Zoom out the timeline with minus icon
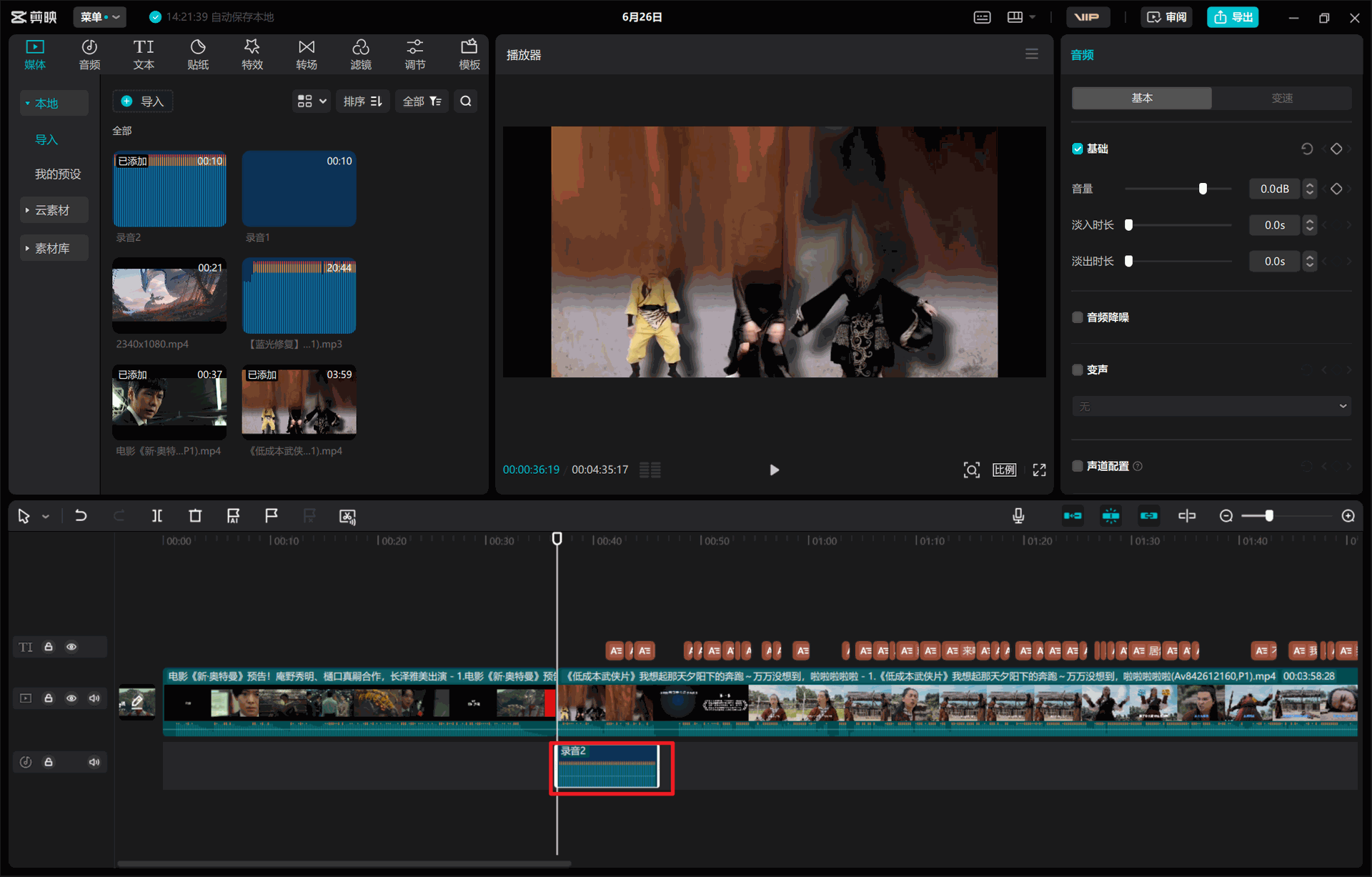The height and width of the screenshot is (877, 1372). [1226, 516]
